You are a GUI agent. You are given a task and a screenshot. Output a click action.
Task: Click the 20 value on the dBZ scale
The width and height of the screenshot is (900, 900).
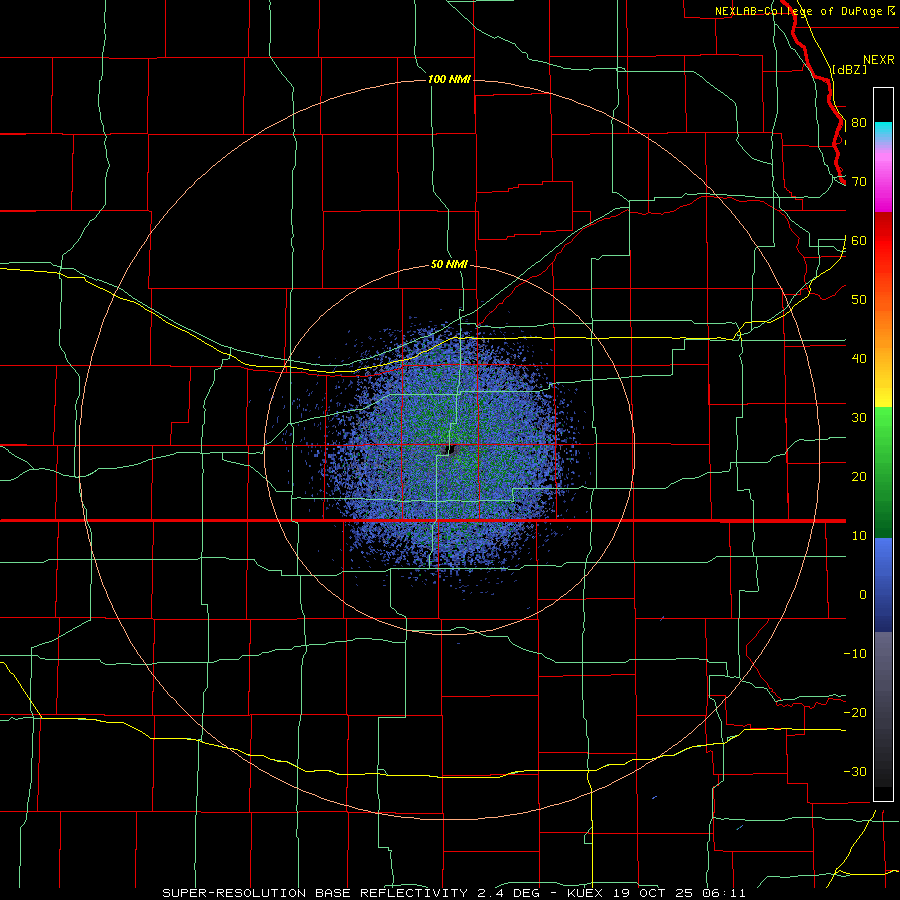(x=859, y=476)
